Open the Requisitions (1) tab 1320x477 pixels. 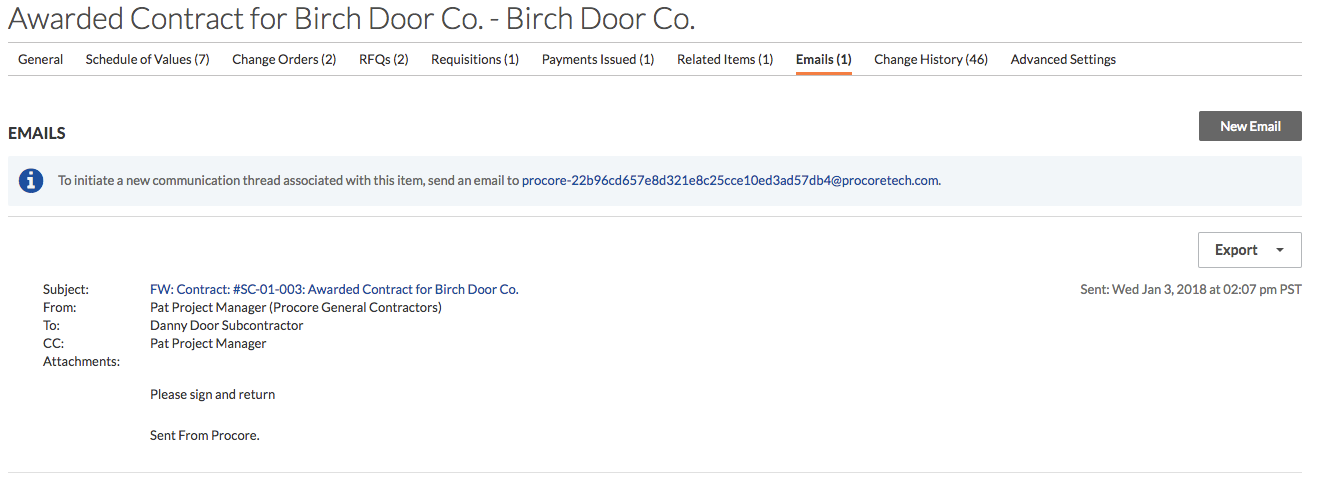click(x=475, y=60)
